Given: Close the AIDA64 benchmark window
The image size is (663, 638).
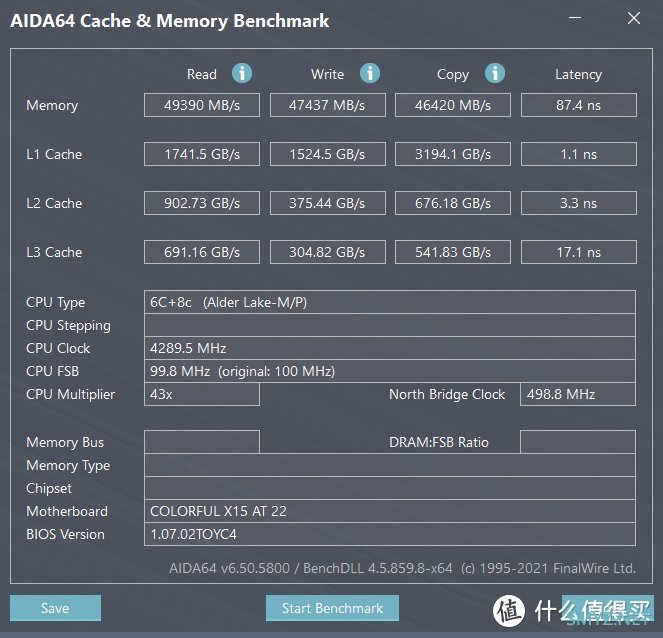Looking at the screenshot, I should click(x=633, y=18).
